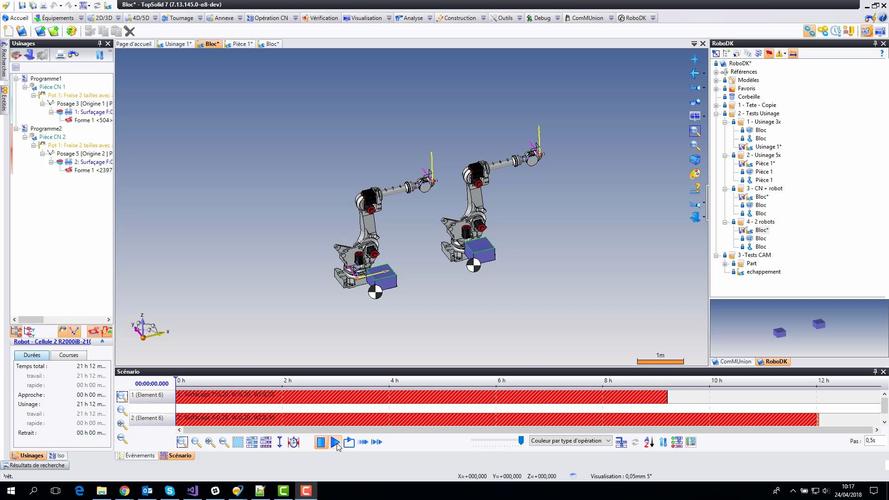The image size is (889, 500).
Task: Click the XYZ axis triad in viewport
Action: [x=146, y=326]
